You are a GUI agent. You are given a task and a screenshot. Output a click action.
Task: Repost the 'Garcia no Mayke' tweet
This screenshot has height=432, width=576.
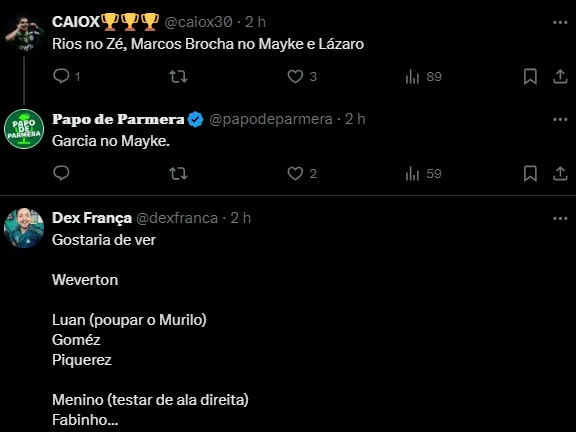click(178, 173)
